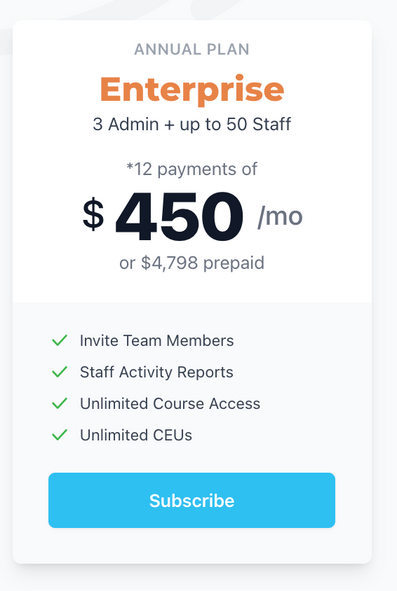Click the checkmark beside Unlimited Course Access
397x591 pixels.
click(x=60, y=404)
